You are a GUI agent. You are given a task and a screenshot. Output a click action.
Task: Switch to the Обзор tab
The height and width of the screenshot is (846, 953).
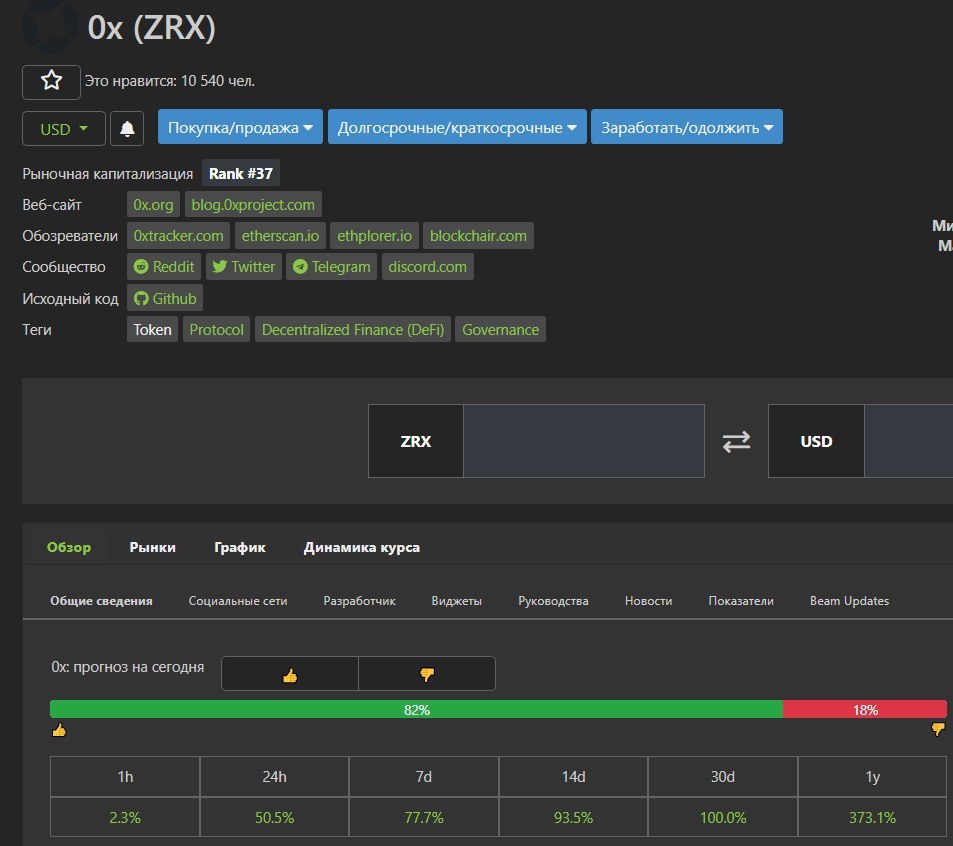click(x=69, y=548)
